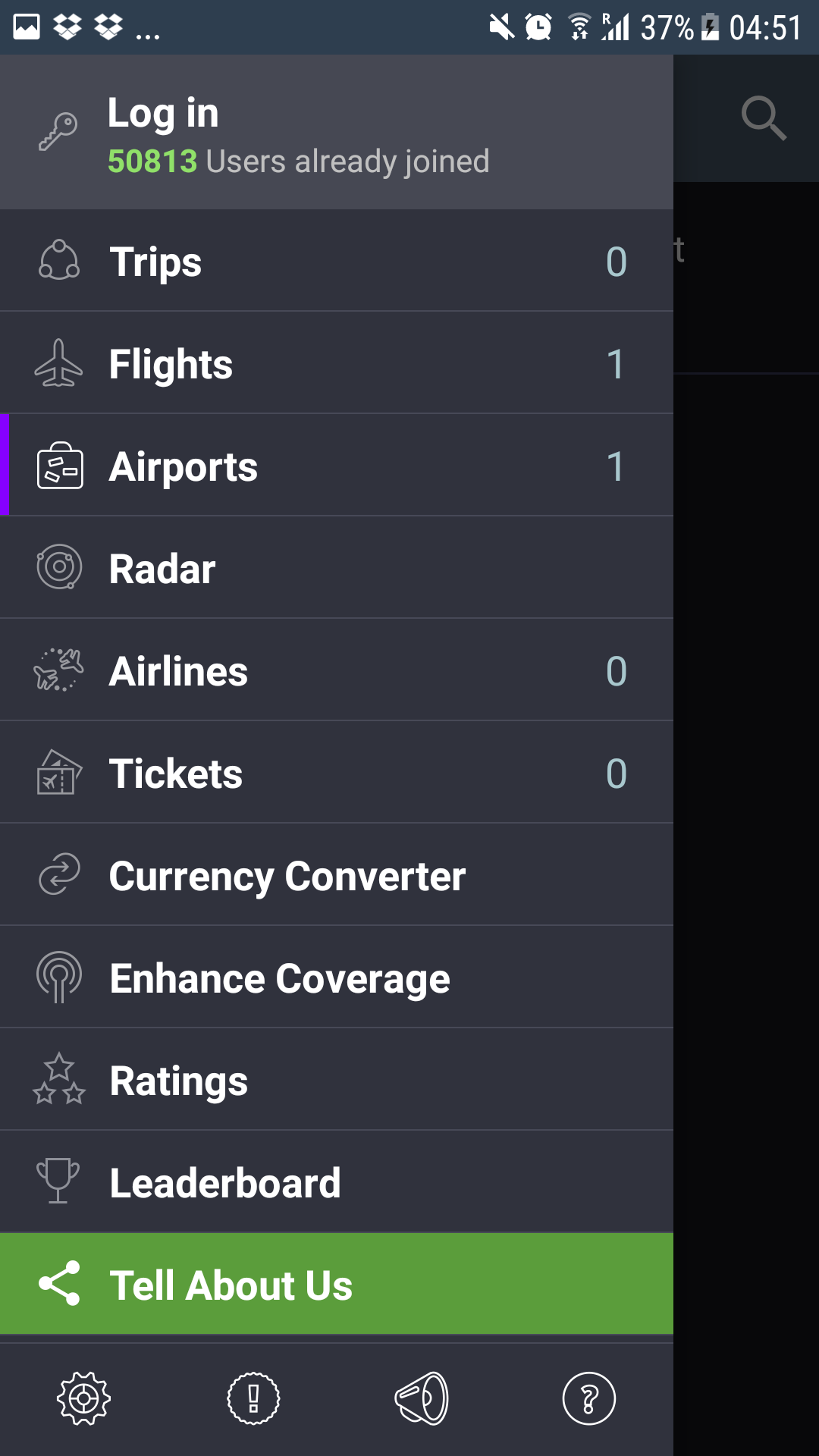Open settings via the gear icon
This screenshot has width=819, height=1456.
pyautogui.click(x=83, y=1398)
